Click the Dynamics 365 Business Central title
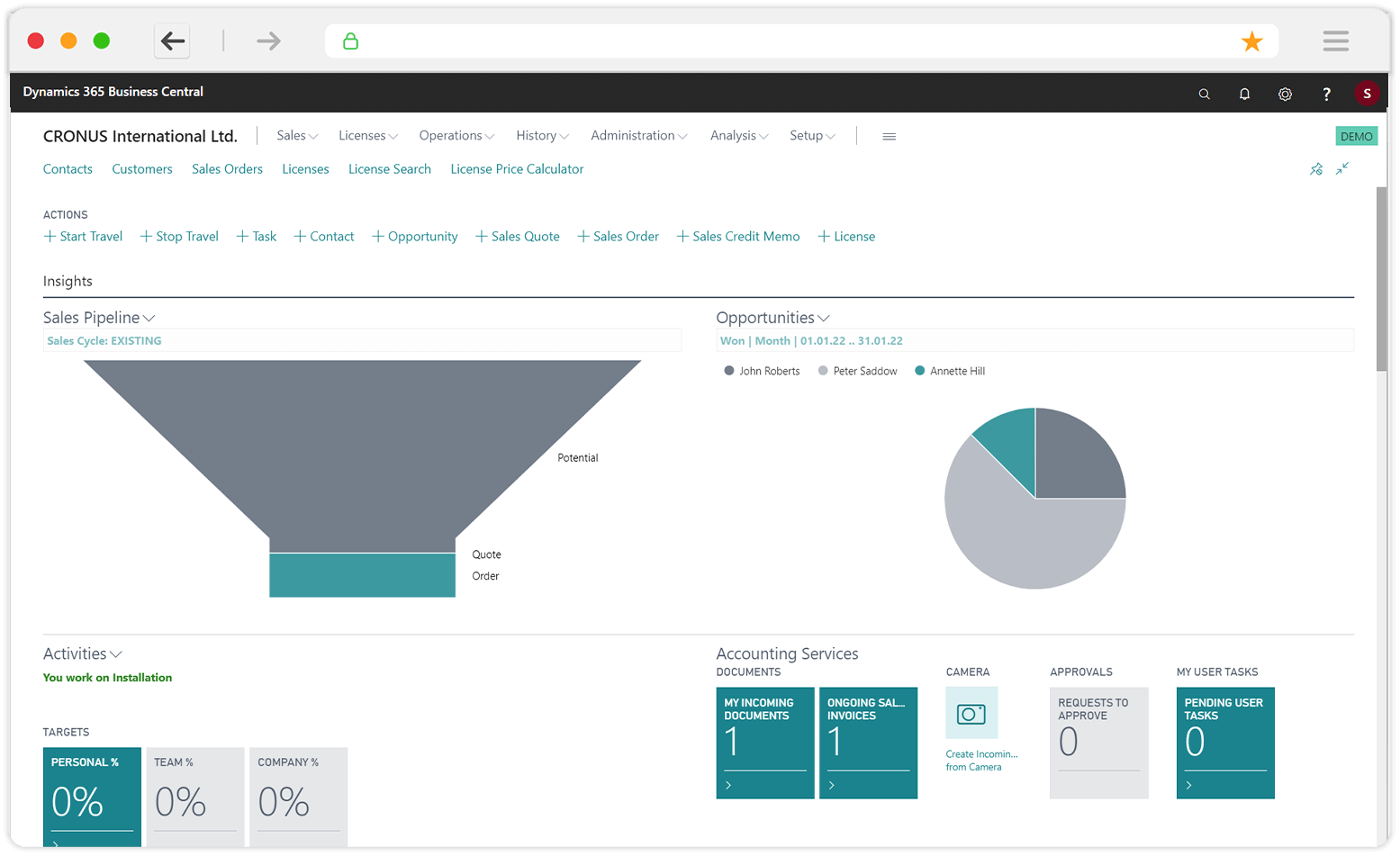1400x856 pixels. [x=113, y=92]
